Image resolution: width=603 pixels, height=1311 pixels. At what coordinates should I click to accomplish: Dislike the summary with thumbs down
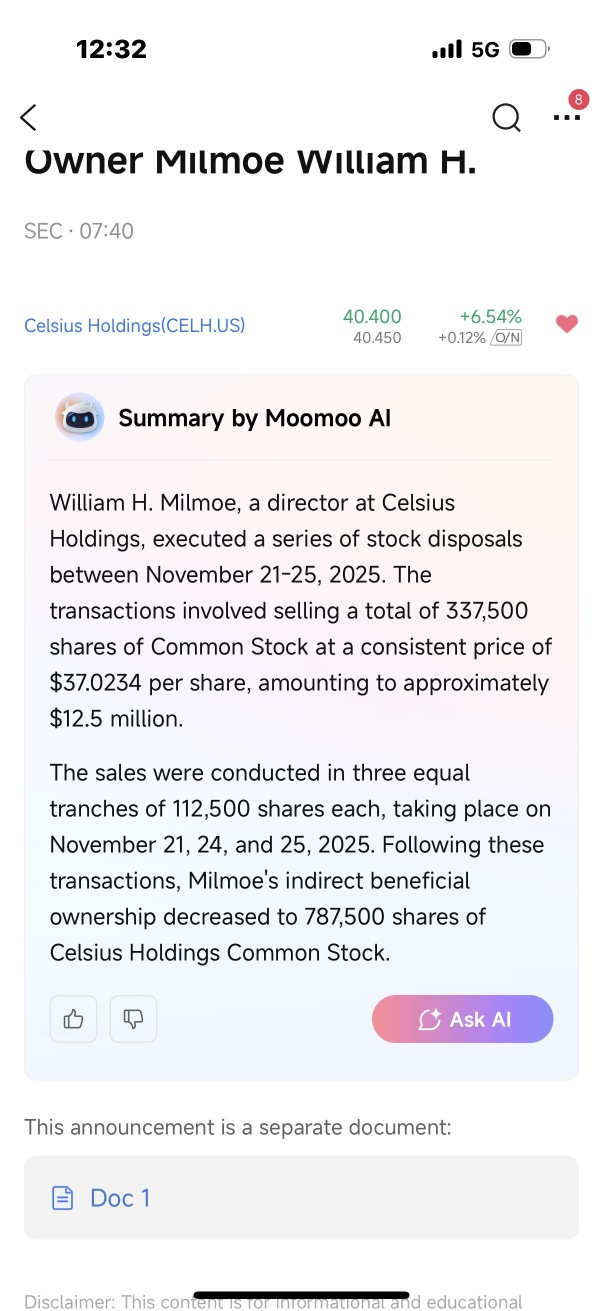pyautogui.click(x=133, y=1019)
